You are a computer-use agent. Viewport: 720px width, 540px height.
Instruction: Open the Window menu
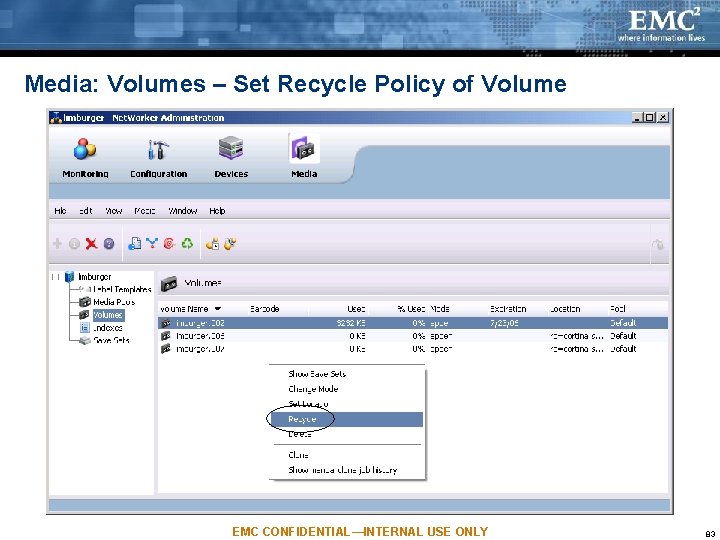[x=182, y=211]
